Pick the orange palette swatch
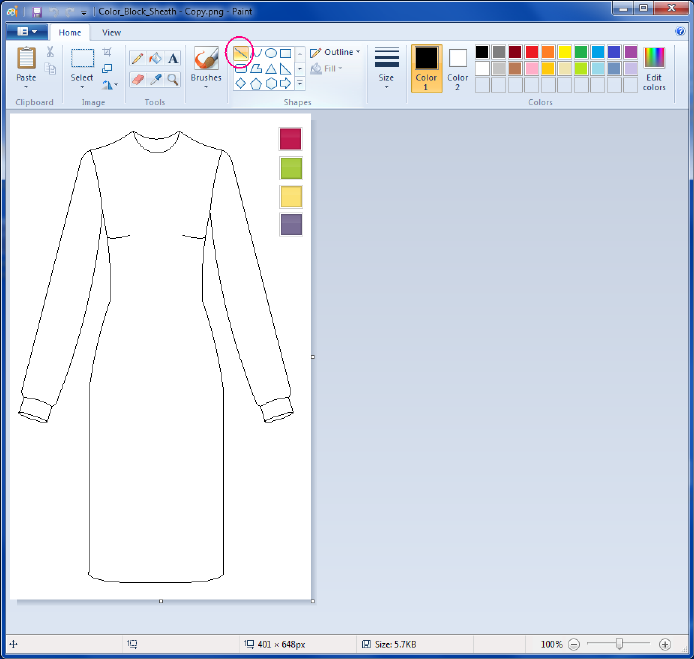Image resolution: width=694 pixels, height=659 pixels. coord(548,52)
